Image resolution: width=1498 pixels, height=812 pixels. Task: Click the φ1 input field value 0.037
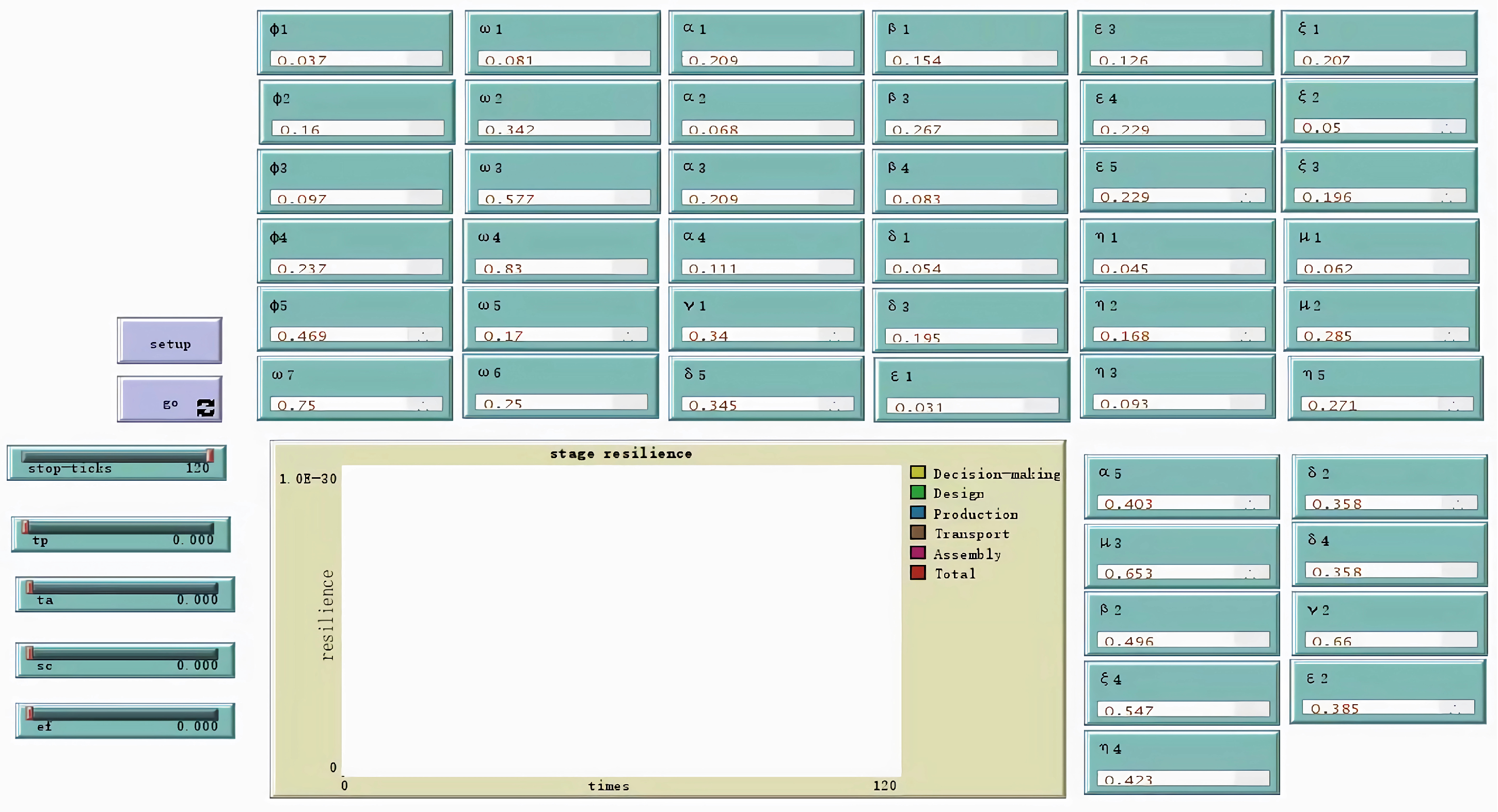[x=355, y=59]
